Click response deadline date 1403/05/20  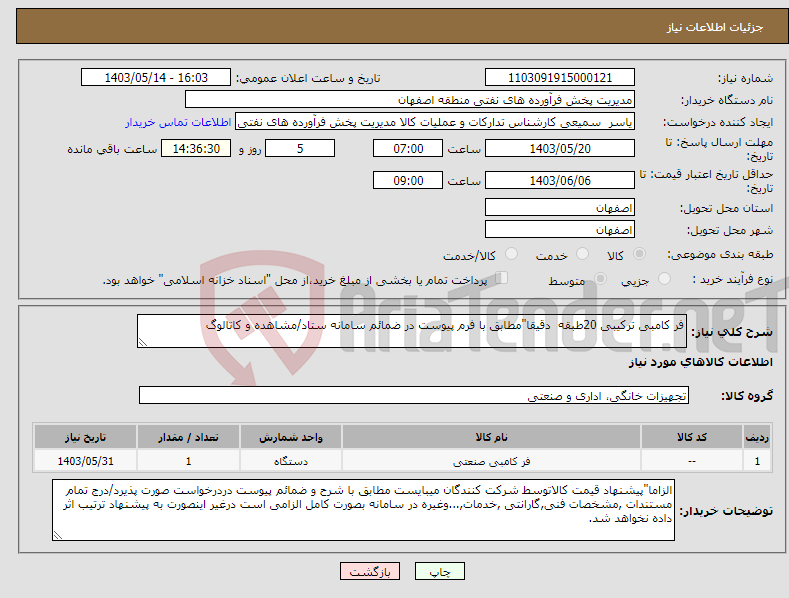click(560, 148)
